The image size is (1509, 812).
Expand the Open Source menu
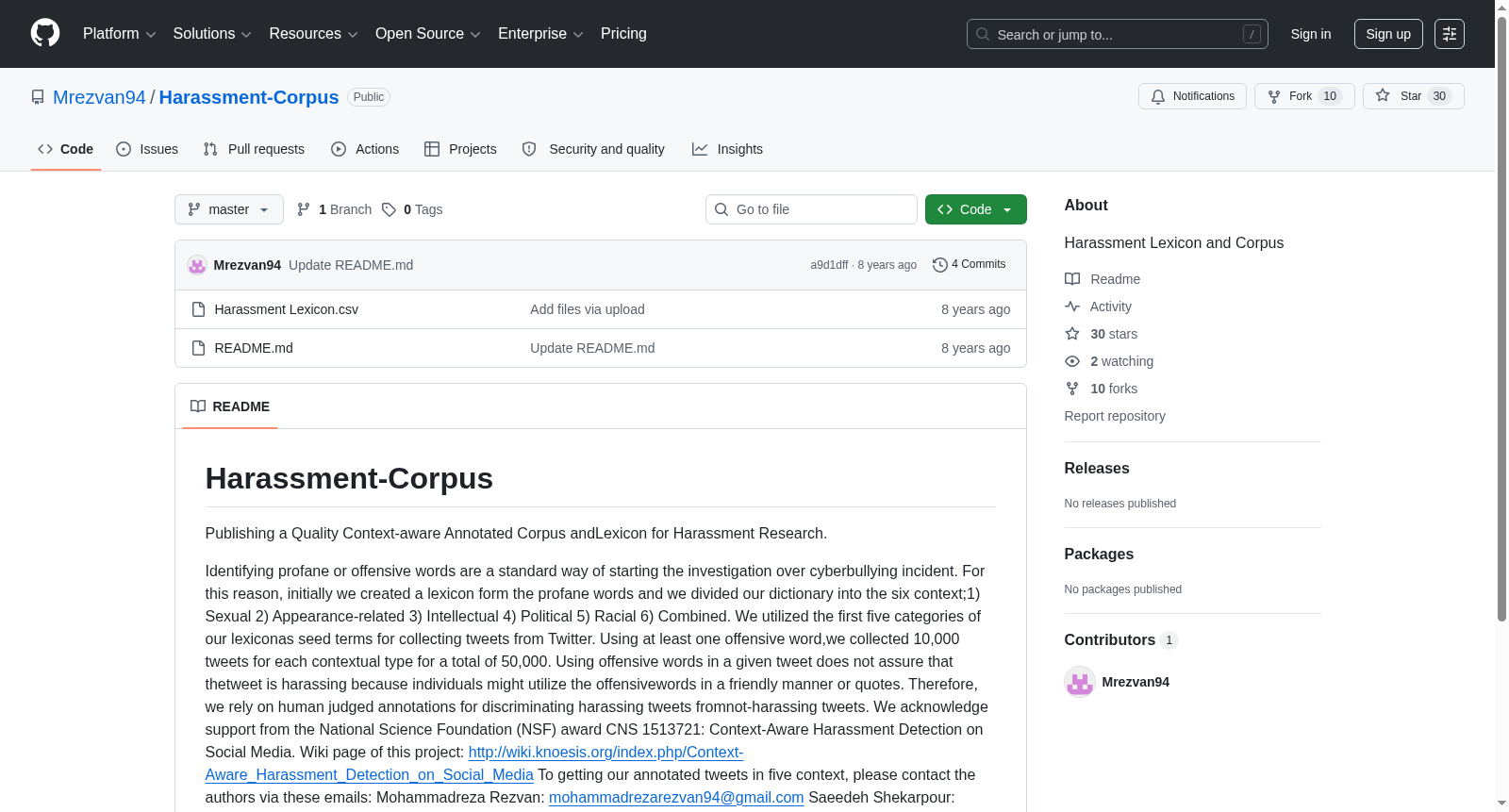428,34
